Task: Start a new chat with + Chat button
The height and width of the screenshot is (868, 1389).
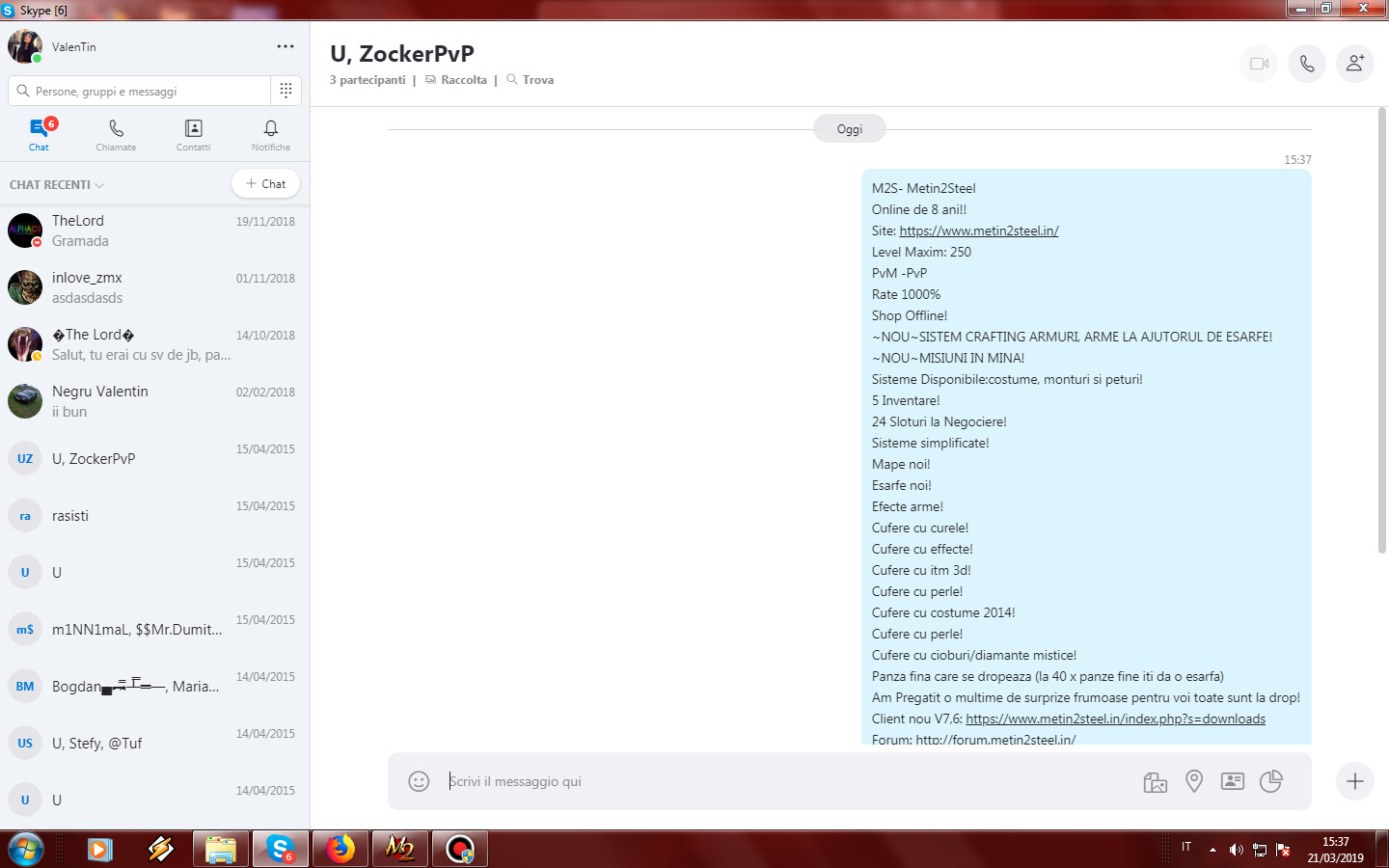Action: 265,183
